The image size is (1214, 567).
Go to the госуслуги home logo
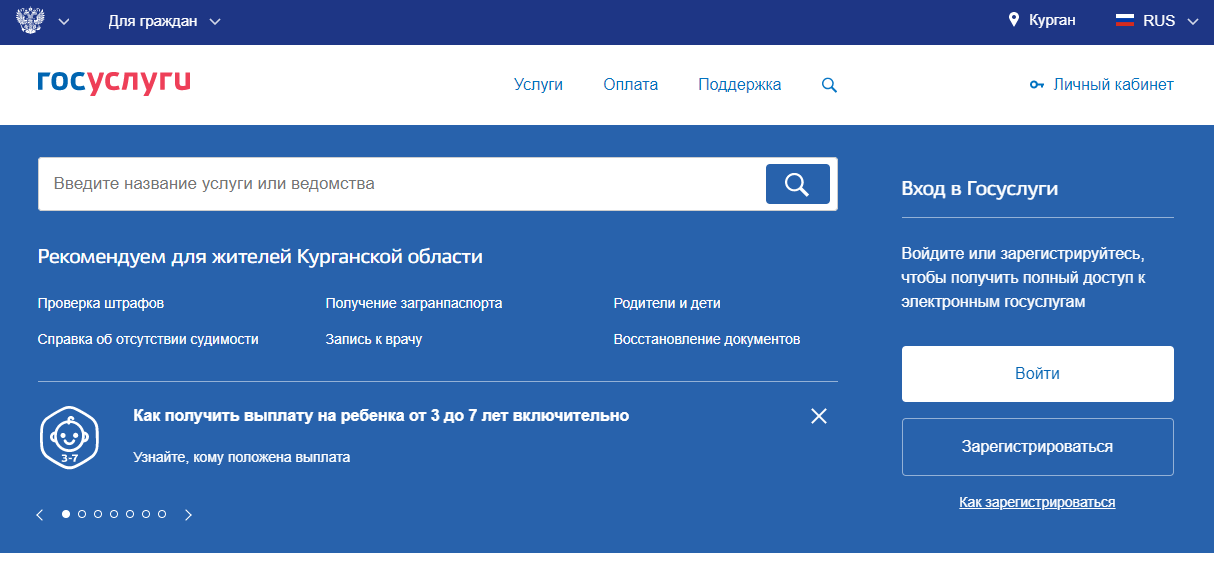(x=114, y=82)
